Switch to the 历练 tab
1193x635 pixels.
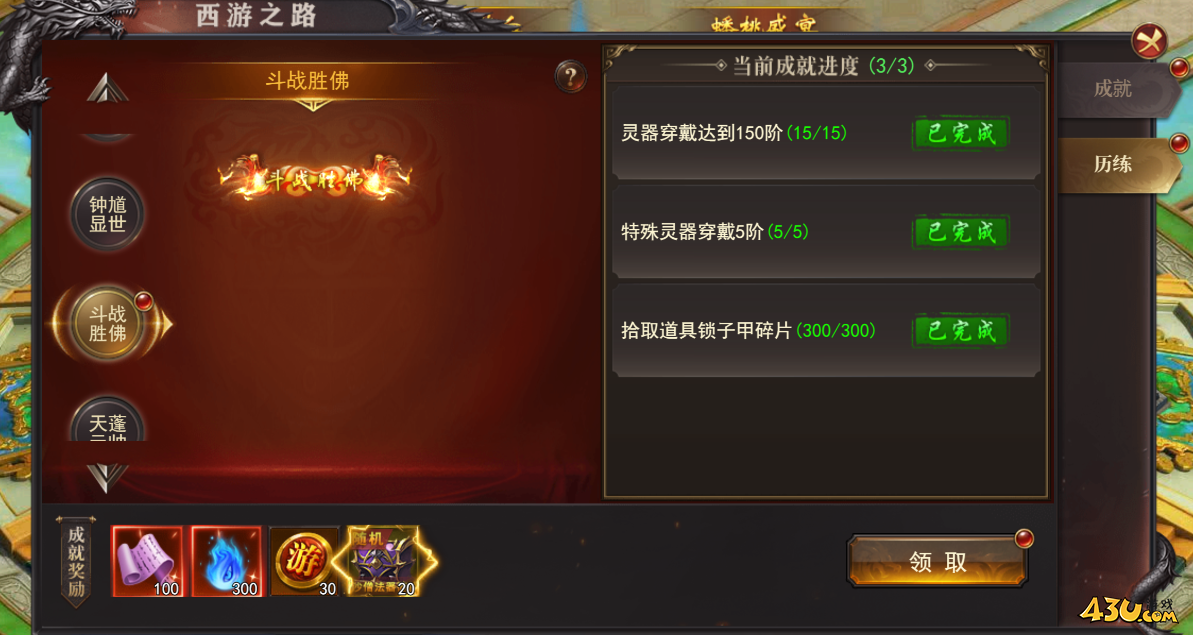(x=1112, y=164)
